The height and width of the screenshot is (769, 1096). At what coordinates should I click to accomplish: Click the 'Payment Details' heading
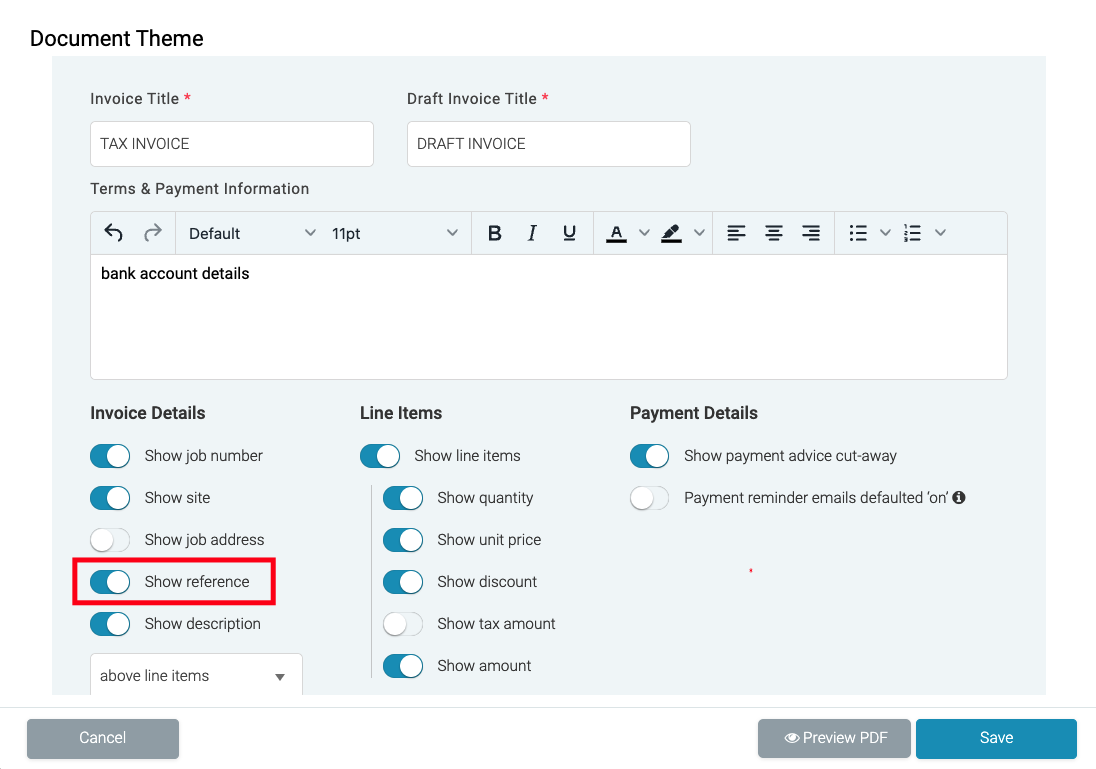693,413
